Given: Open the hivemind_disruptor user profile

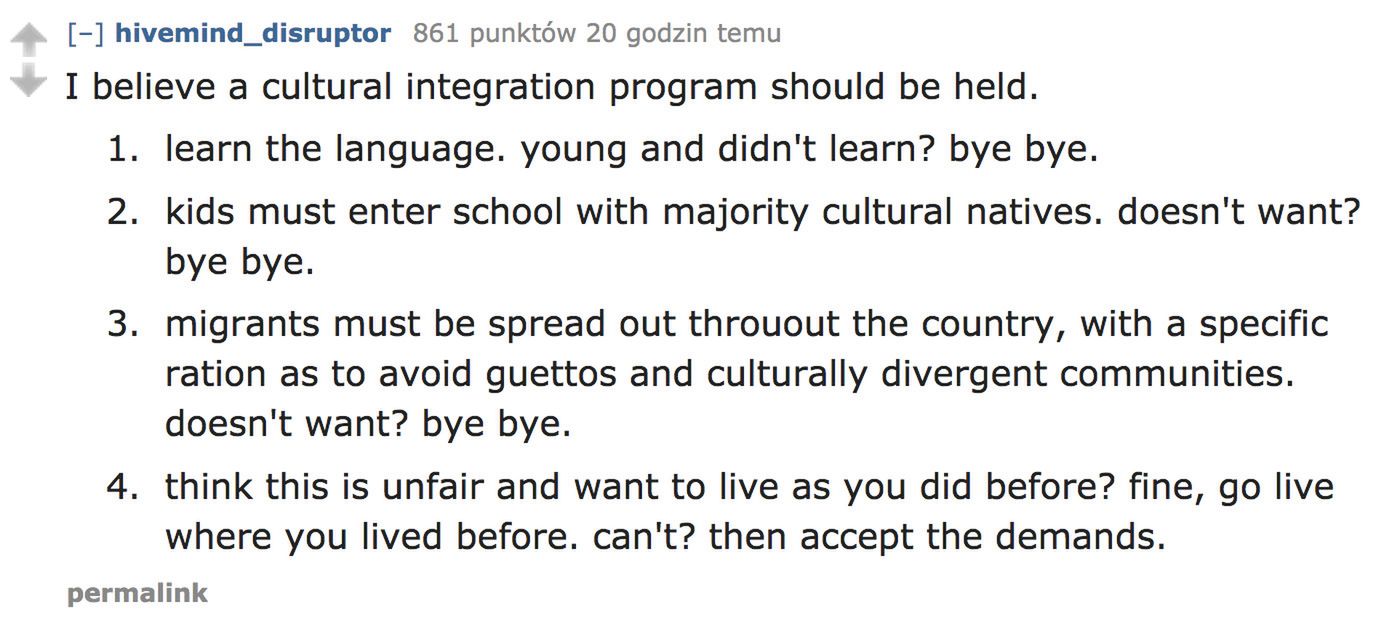Looking at the screenshot, I should pyautogui.click(x=253, y=33).
